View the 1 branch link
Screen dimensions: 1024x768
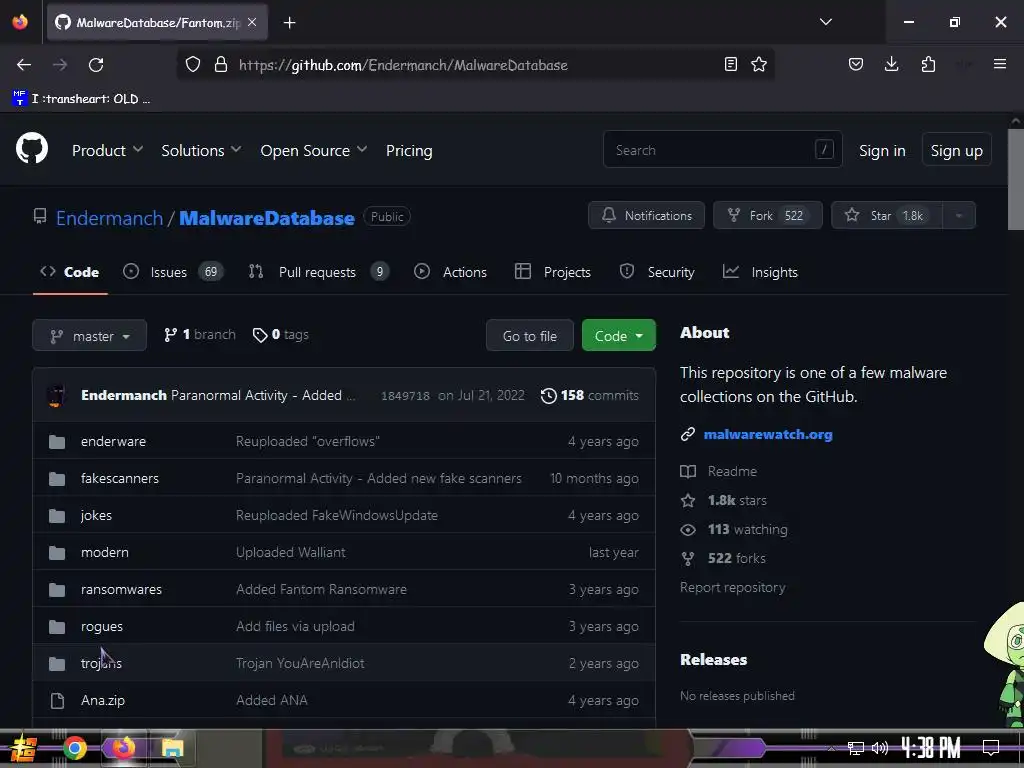(x=200, y=334)
